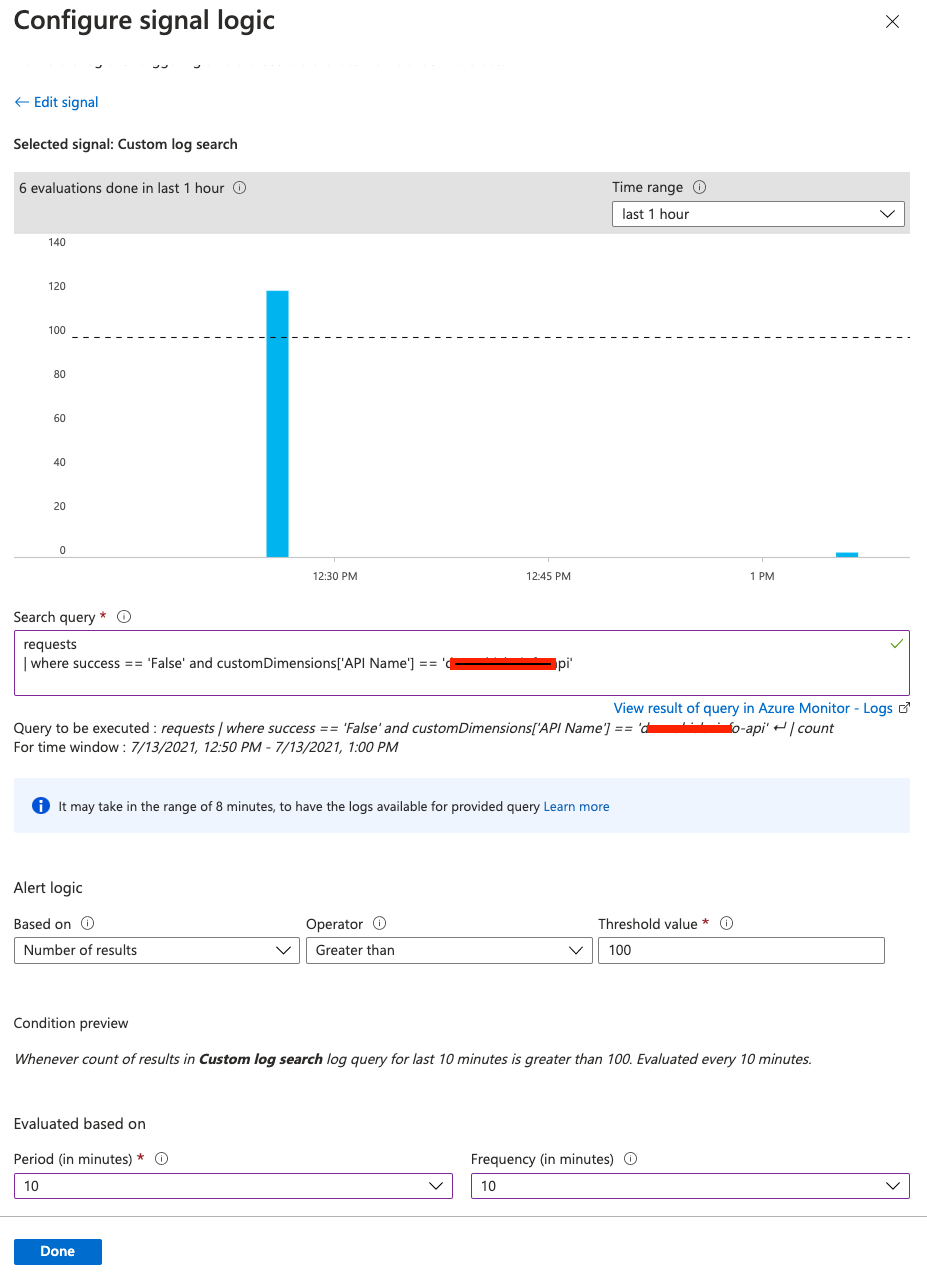This screenshot has width=927, height=1280.
Task: Click inside the Search query text box
Action: [x=462, y=662]
